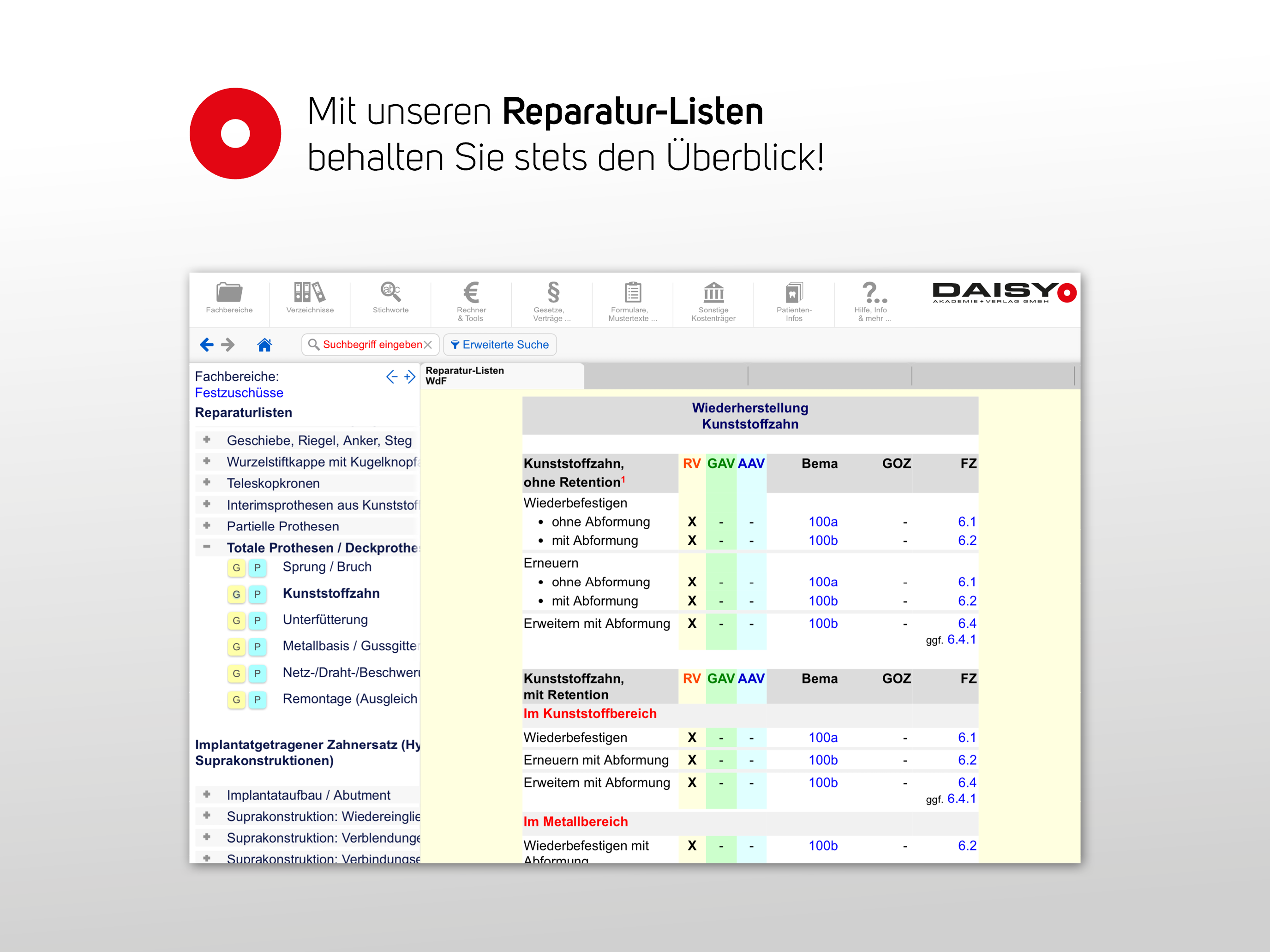Open Gesetze, Verträge section
Image resolution: width=1270 pixels, height=952 pixels.
[552, 299]
